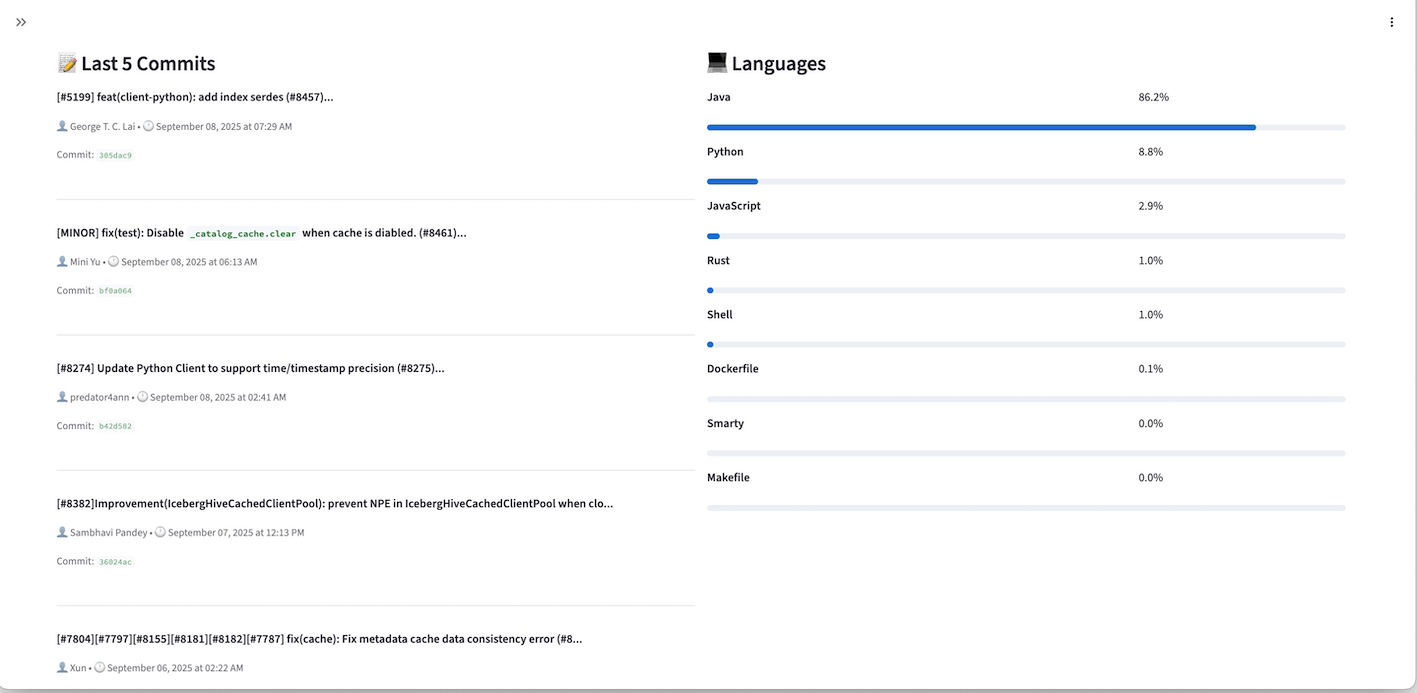Open the app options three-dot menu
Image resolution: width=1417 pixels, height=693 pixels.
[x=1391, y=21]
